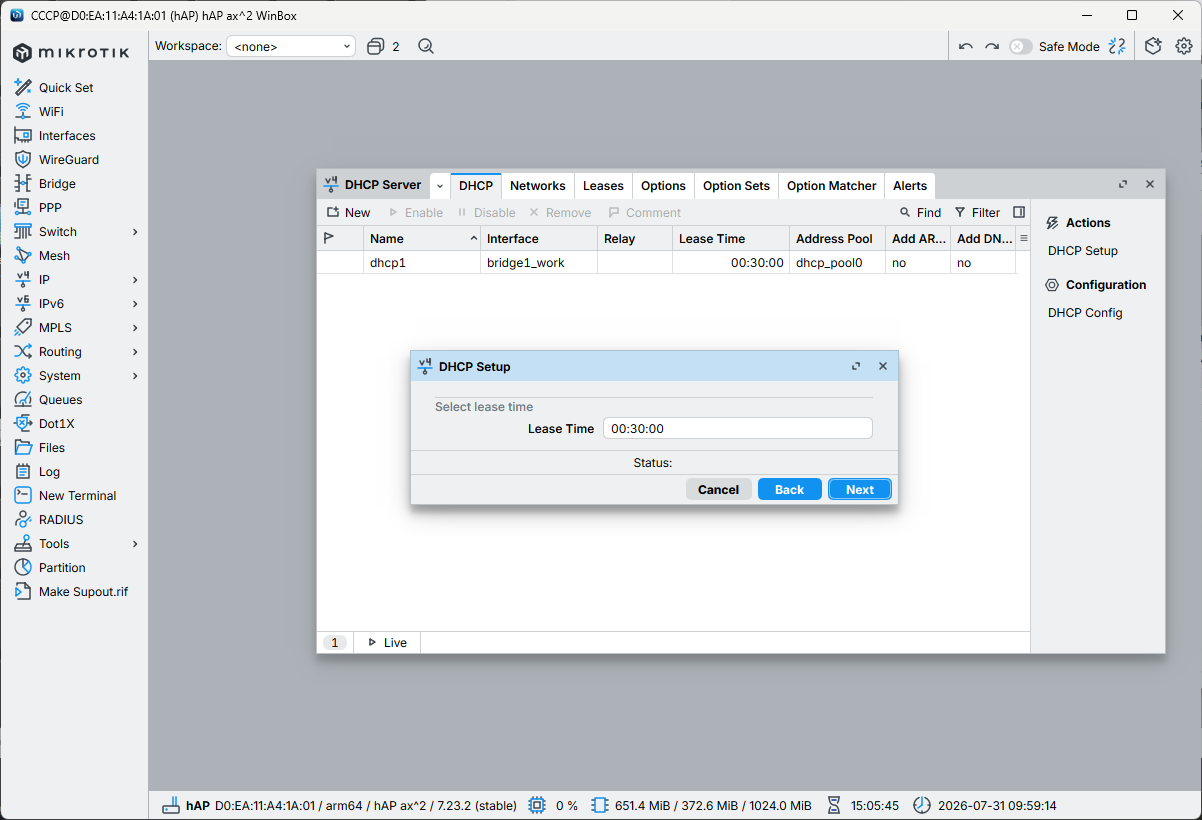Open the windows count icon showing 2
1202x820 pixels.
[383, 46]
